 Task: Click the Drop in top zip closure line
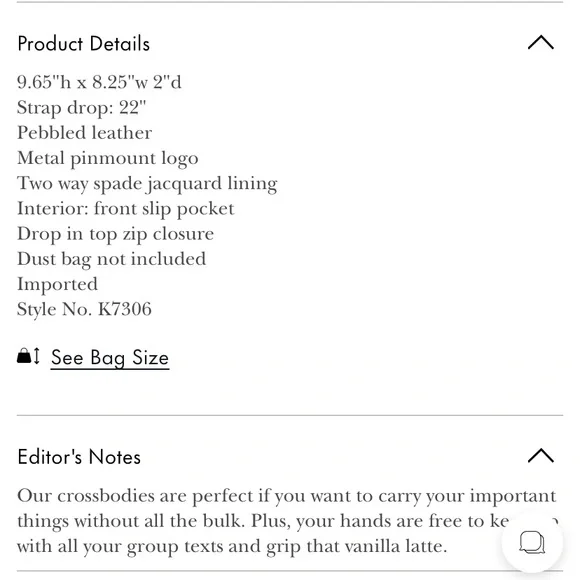point(115,234)
